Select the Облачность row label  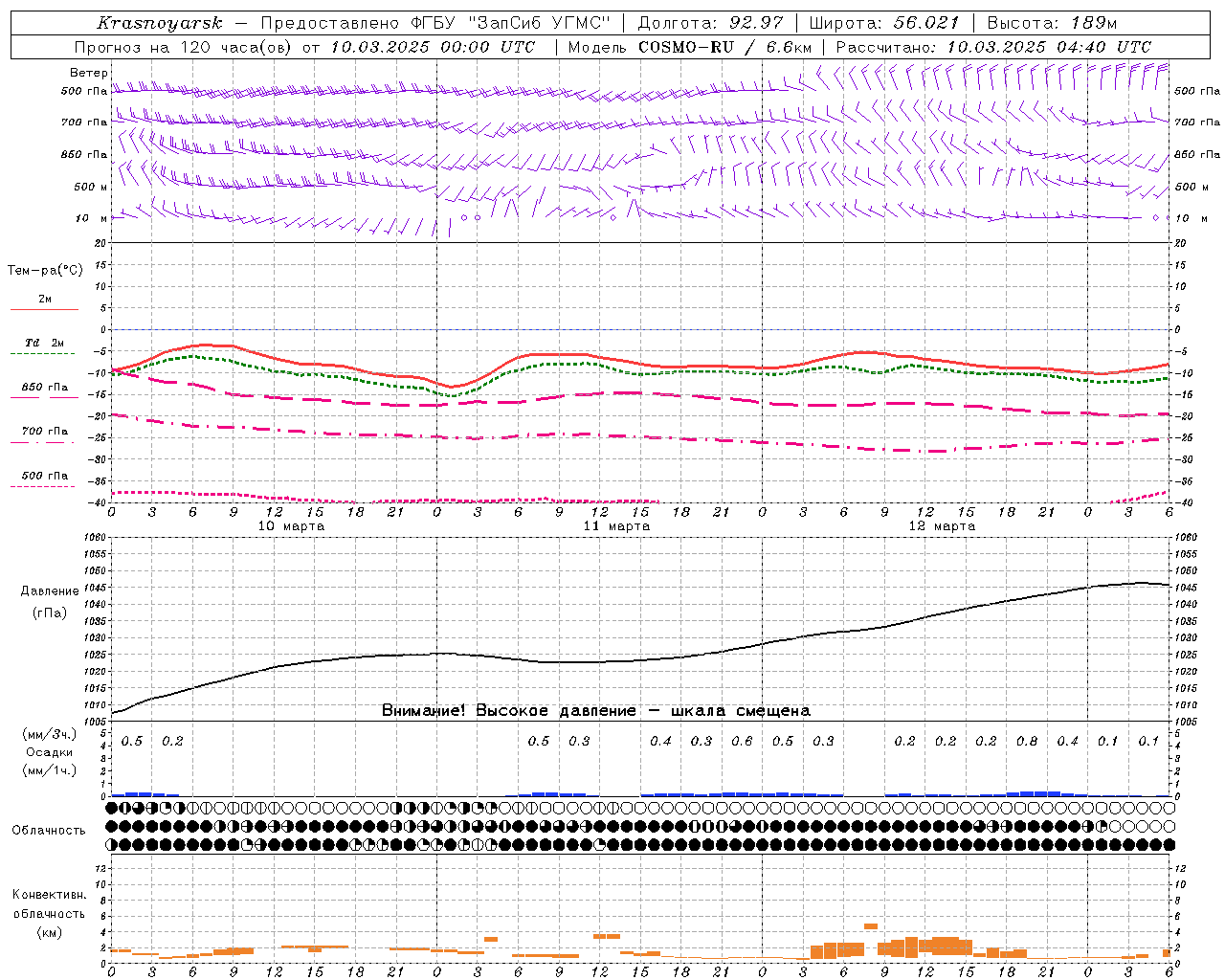[49, 831]
